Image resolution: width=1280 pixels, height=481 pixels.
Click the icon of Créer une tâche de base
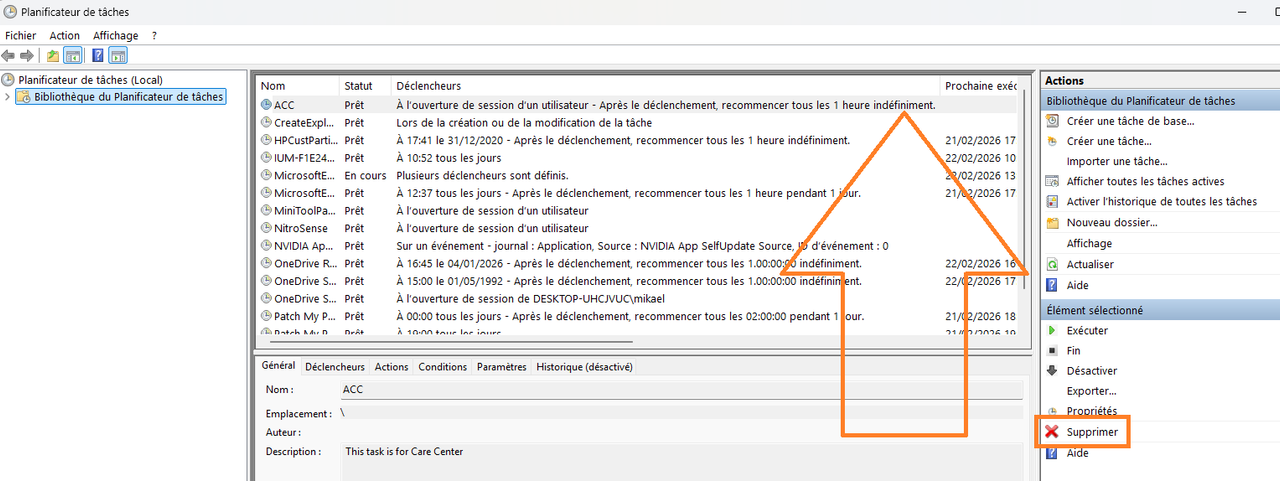point(1052,121)
